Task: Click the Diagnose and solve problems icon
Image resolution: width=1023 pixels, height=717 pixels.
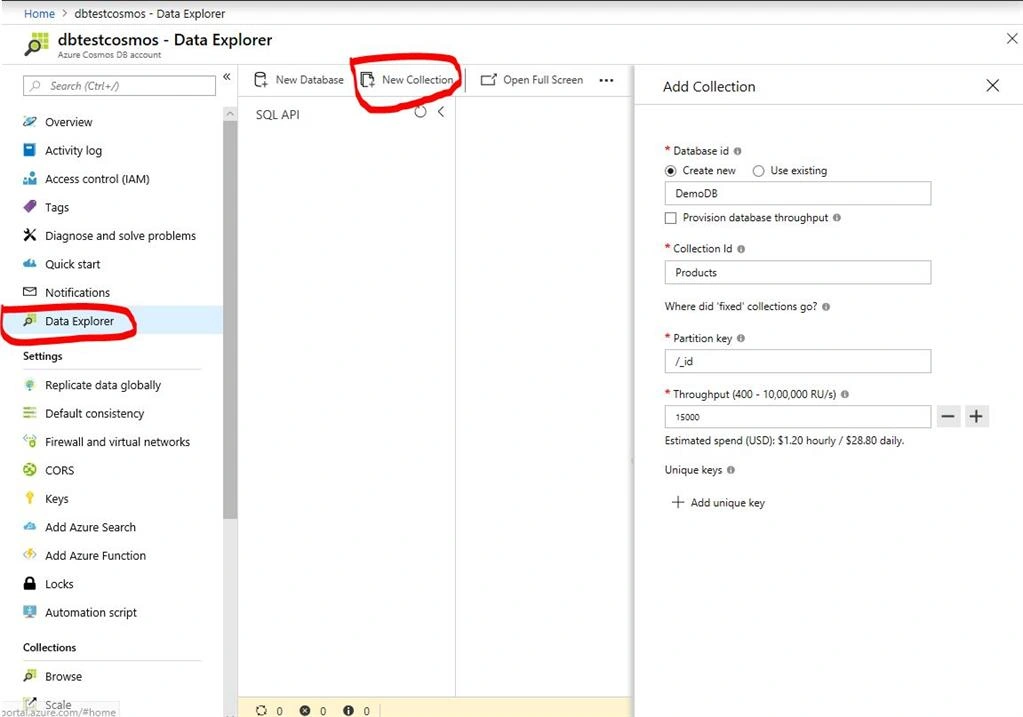Action: [x=29, y=235]
